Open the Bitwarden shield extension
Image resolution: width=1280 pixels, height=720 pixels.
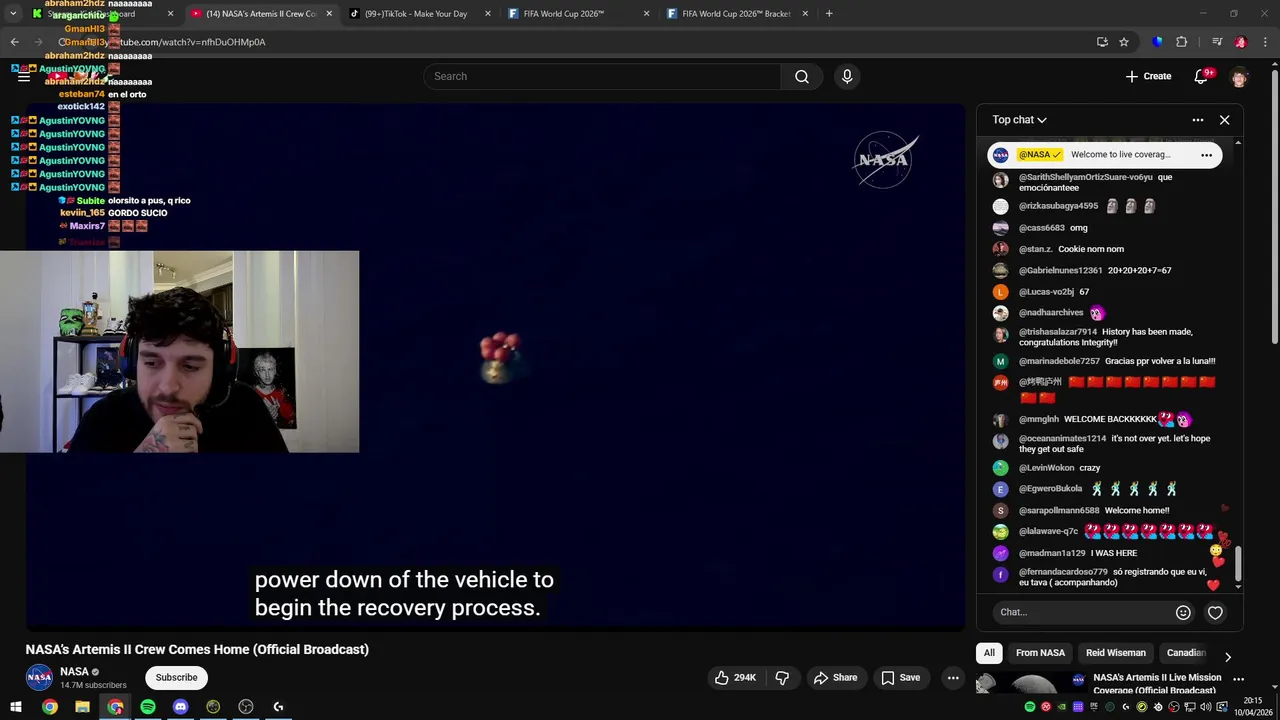(1157, 42)
